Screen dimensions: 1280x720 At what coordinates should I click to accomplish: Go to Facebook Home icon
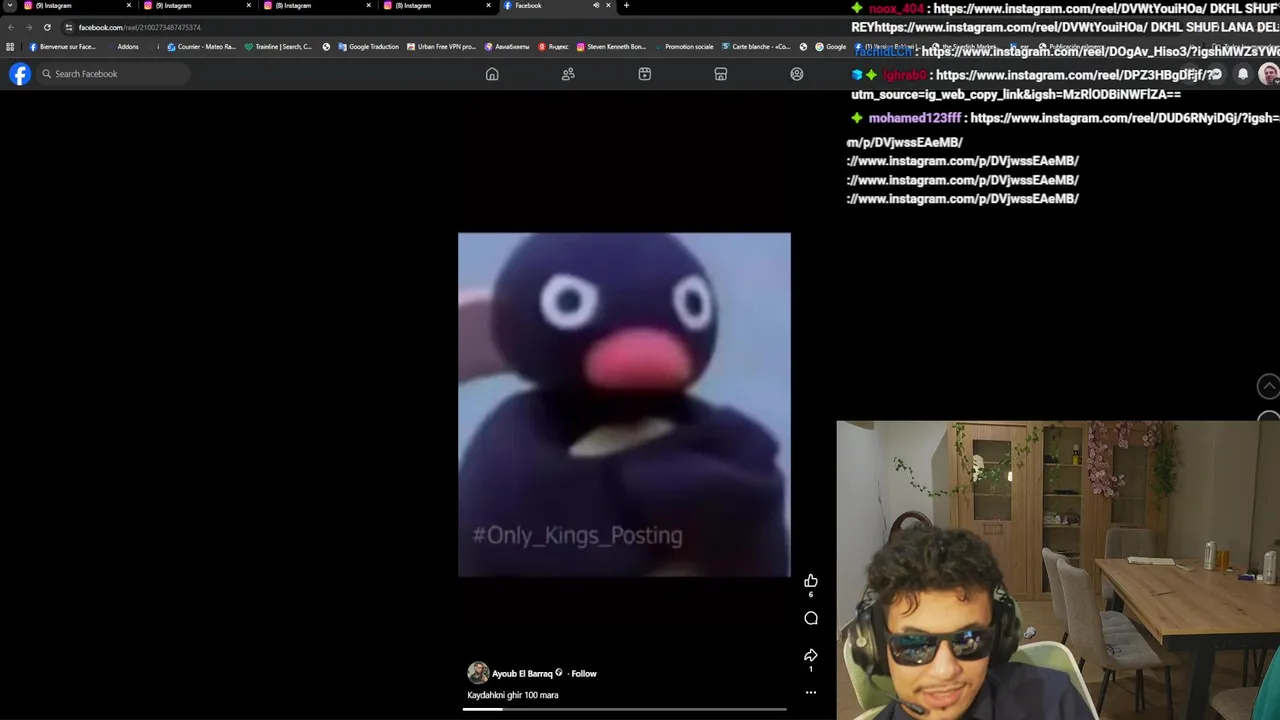[x=492, y=74]
